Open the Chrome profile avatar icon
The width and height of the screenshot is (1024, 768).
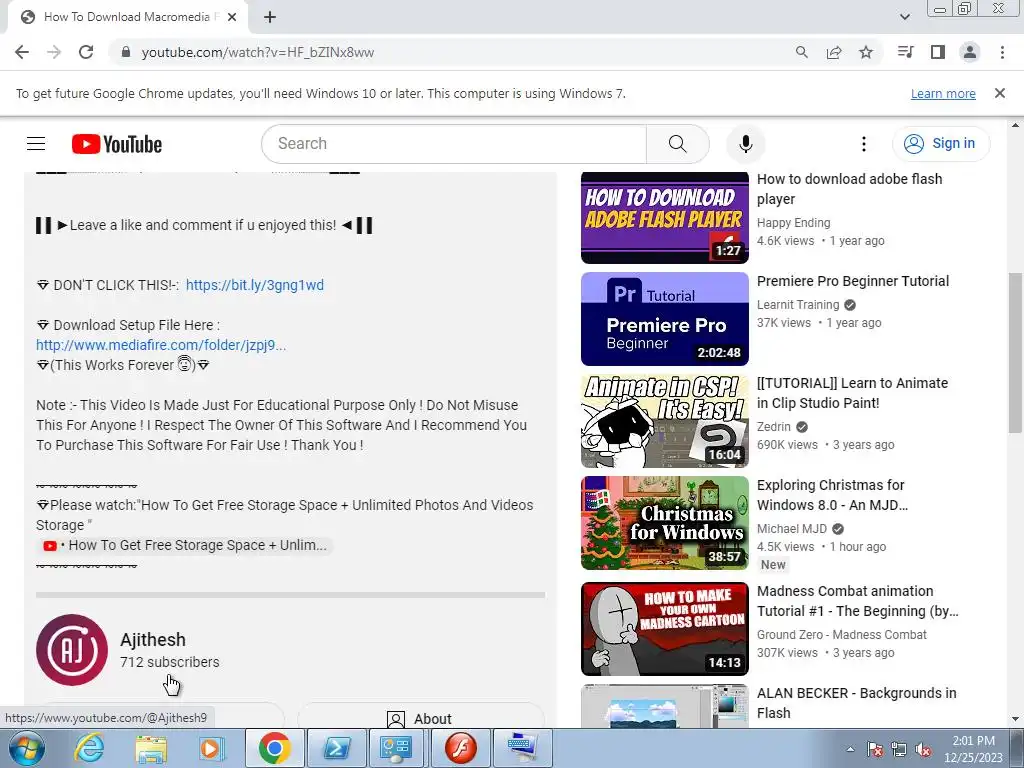click(970, 52)
